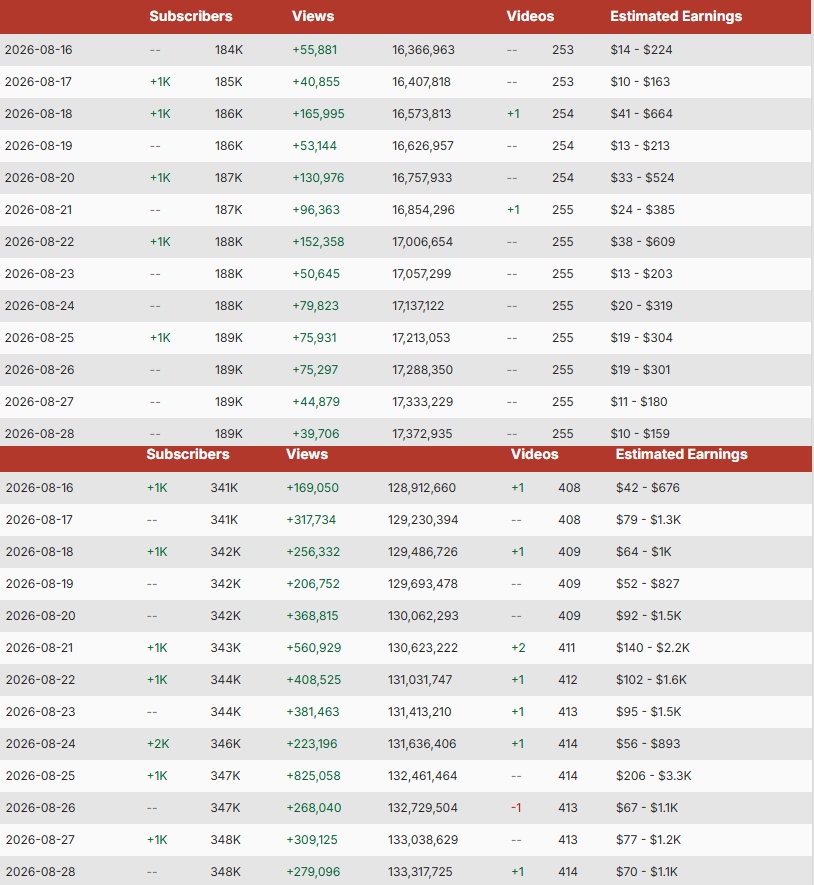Click earnings $77 - $1.2K
This screenshot has height=885, width=814.
pos(648,840)
